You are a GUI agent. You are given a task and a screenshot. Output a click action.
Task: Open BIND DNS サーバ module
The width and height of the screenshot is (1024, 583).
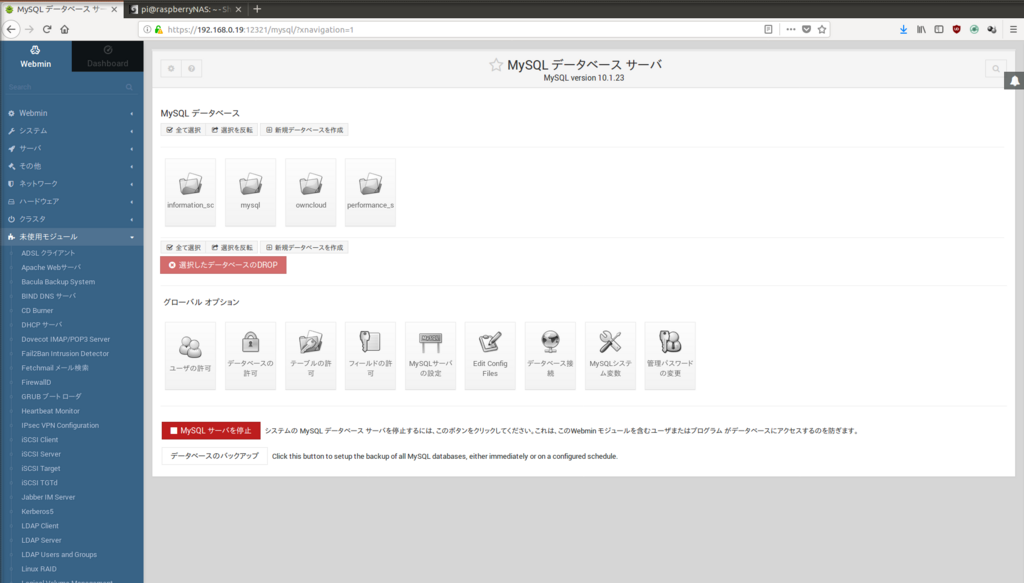pos(49,296)
